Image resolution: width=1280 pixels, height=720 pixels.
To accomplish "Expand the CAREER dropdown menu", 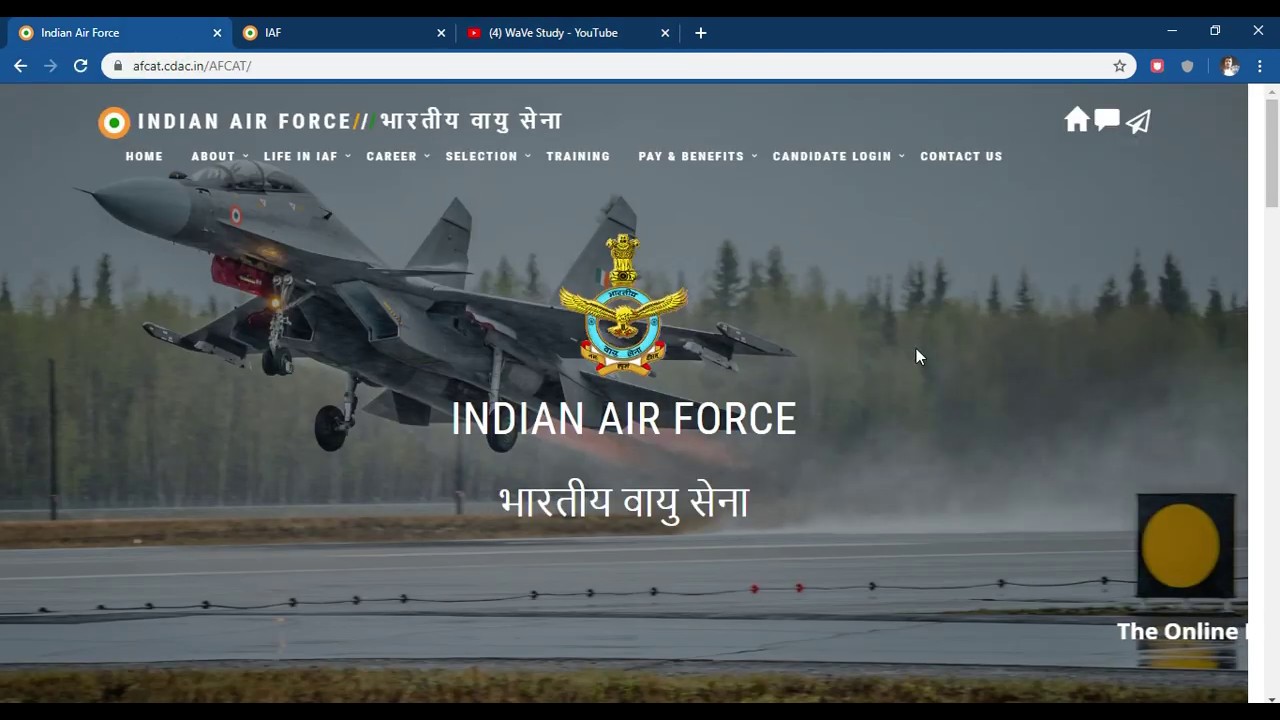I will point(397,156).
